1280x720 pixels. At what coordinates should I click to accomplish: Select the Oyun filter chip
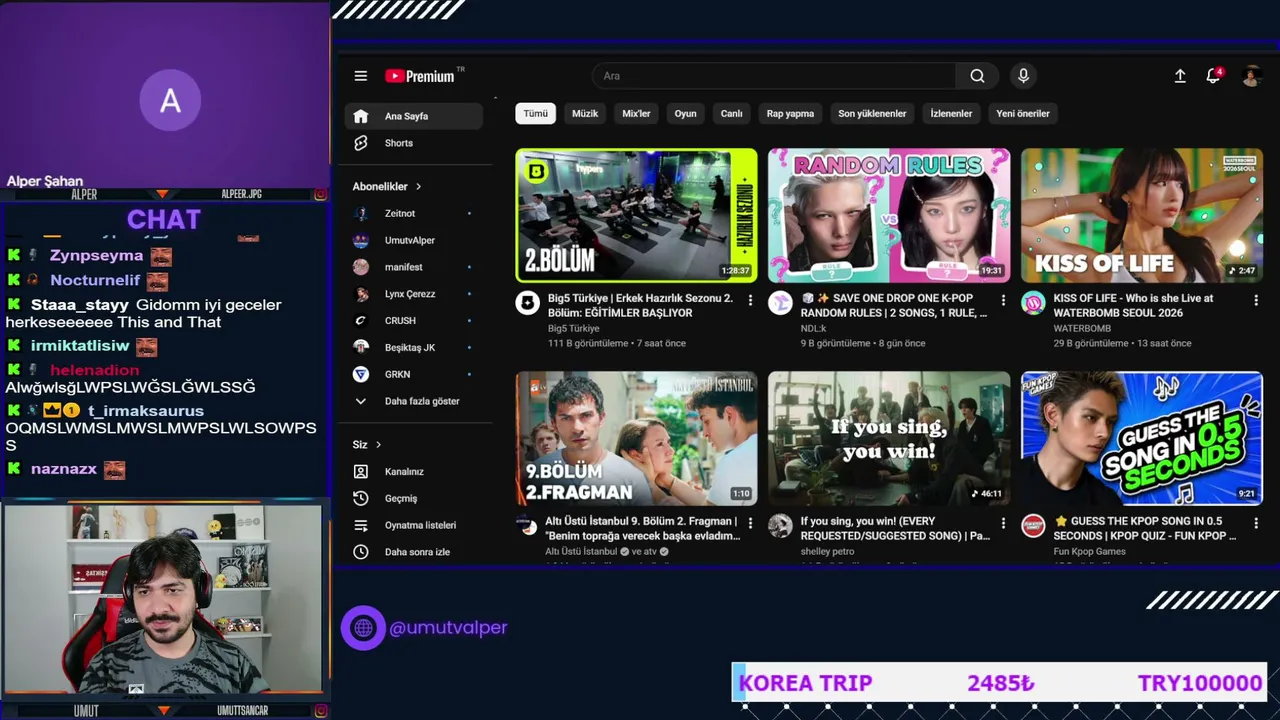(x=685, y=114)
